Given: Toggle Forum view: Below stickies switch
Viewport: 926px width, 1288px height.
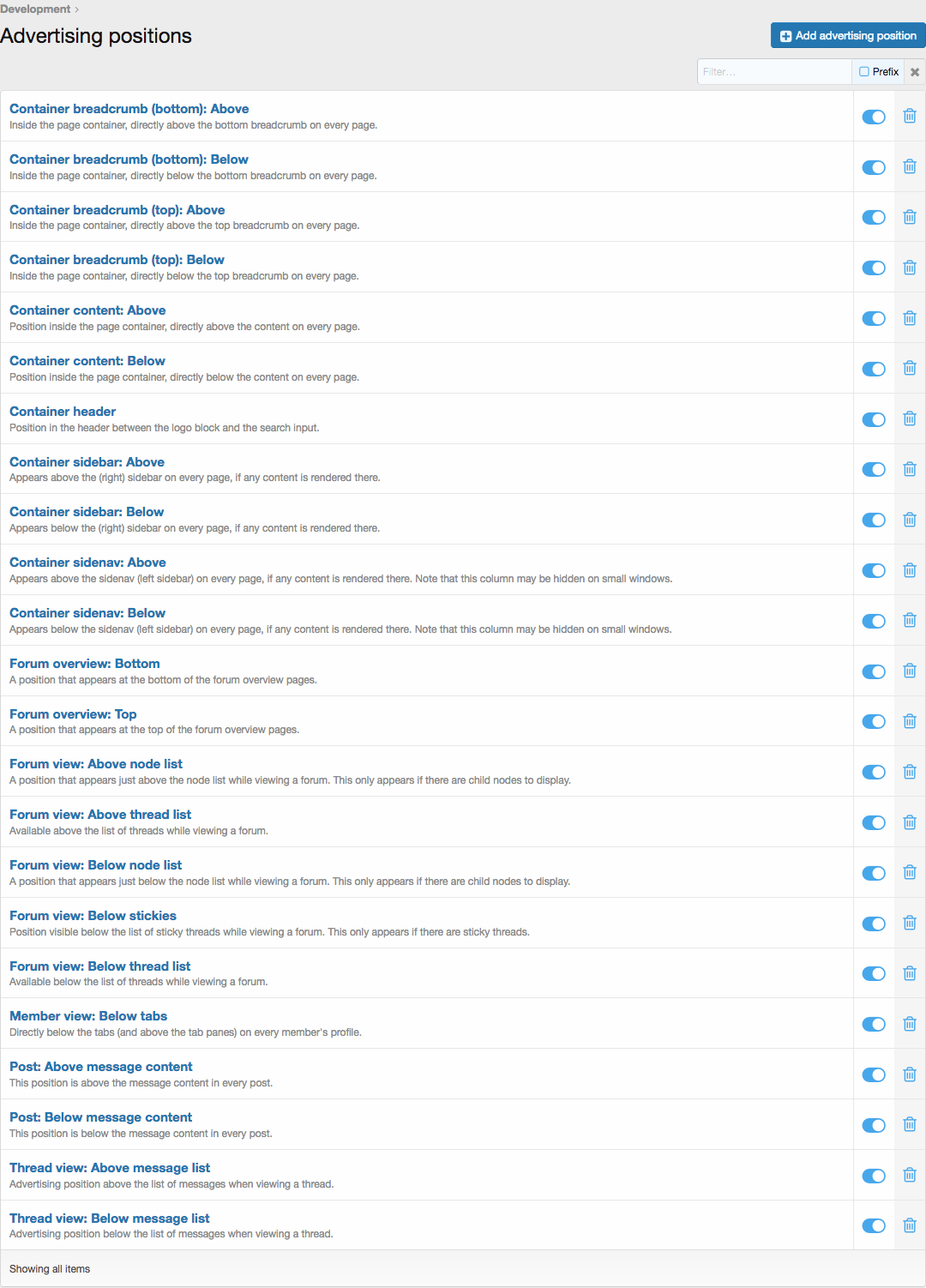Looking at the screenshot, I should coord(874,924).
